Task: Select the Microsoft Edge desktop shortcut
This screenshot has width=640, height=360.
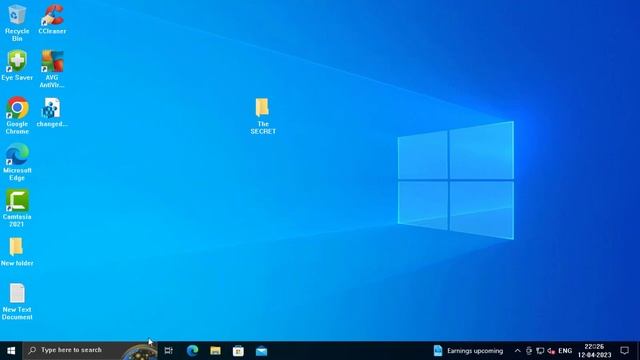Action: pos(17,162)
